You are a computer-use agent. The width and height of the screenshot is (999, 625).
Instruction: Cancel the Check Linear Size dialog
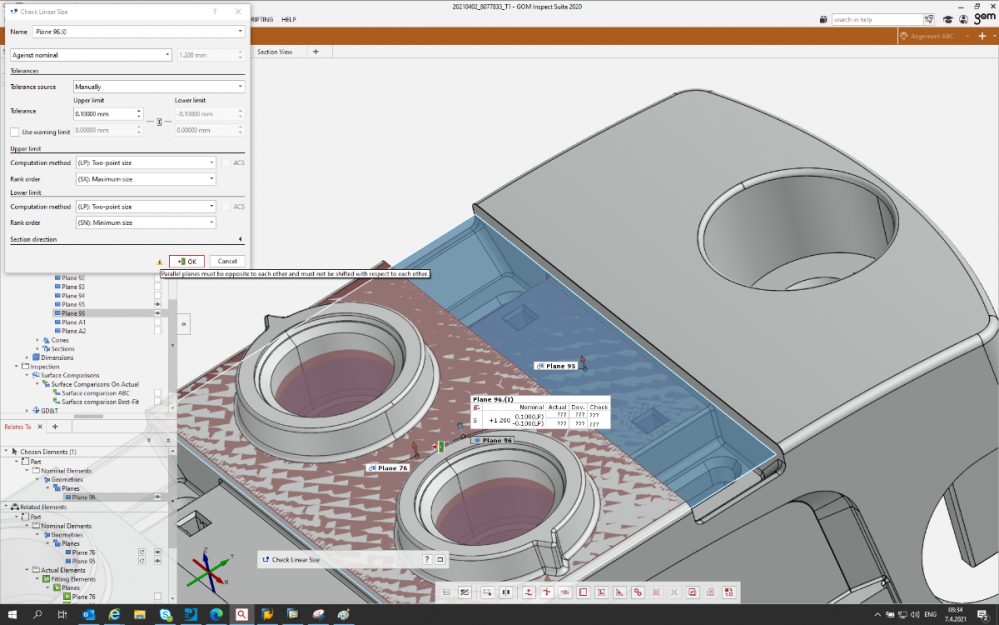coord(228,261)
